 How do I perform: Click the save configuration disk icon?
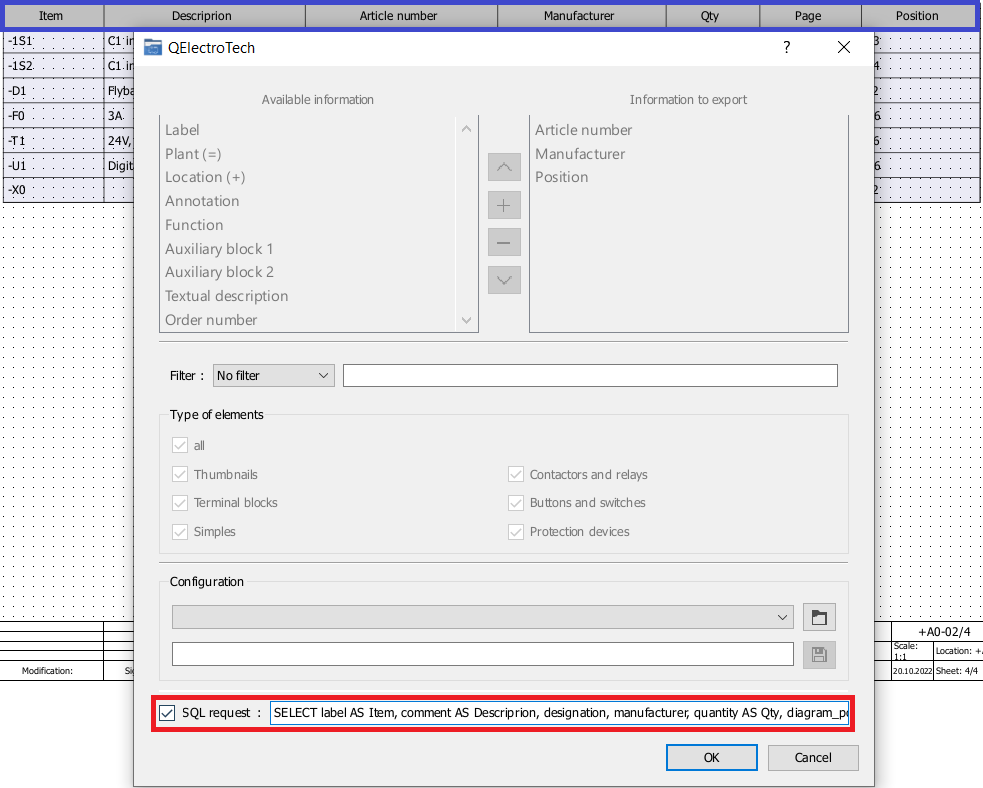819,654
